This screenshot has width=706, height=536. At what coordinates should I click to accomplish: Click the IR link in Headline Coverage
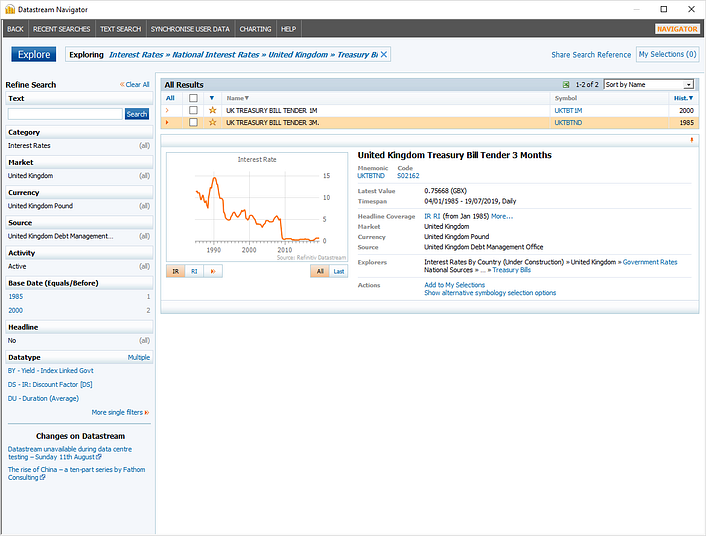[x=427, y=217]
